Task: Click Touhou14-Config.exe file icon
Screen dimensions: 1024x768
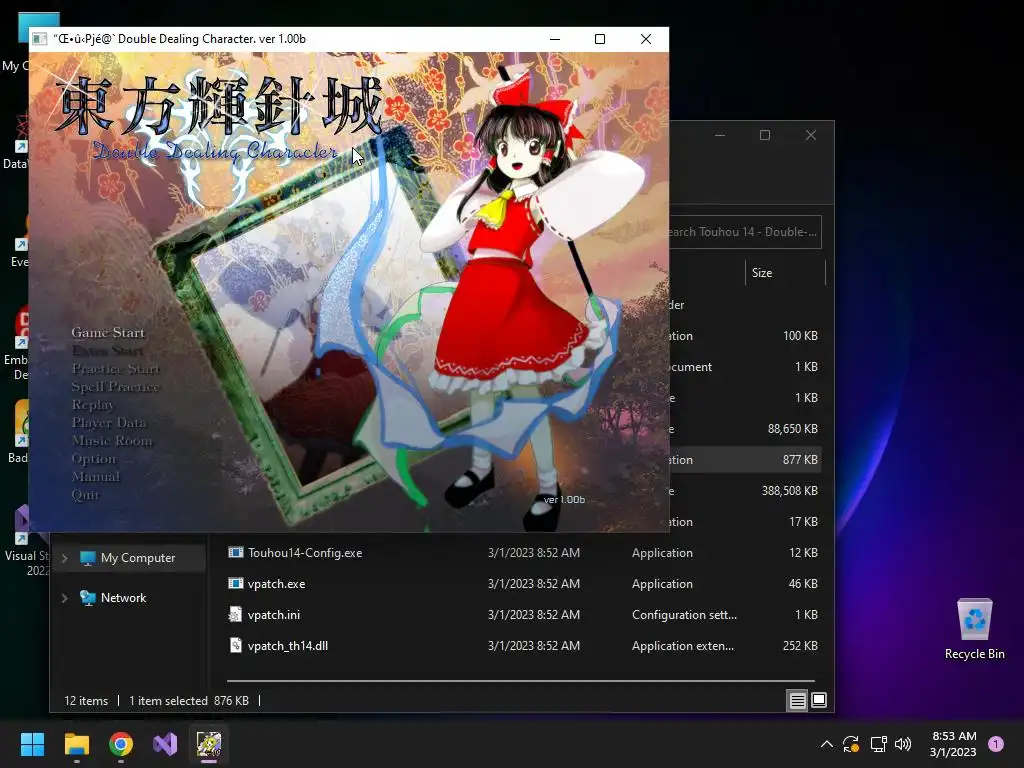Action: click(236, 552)
